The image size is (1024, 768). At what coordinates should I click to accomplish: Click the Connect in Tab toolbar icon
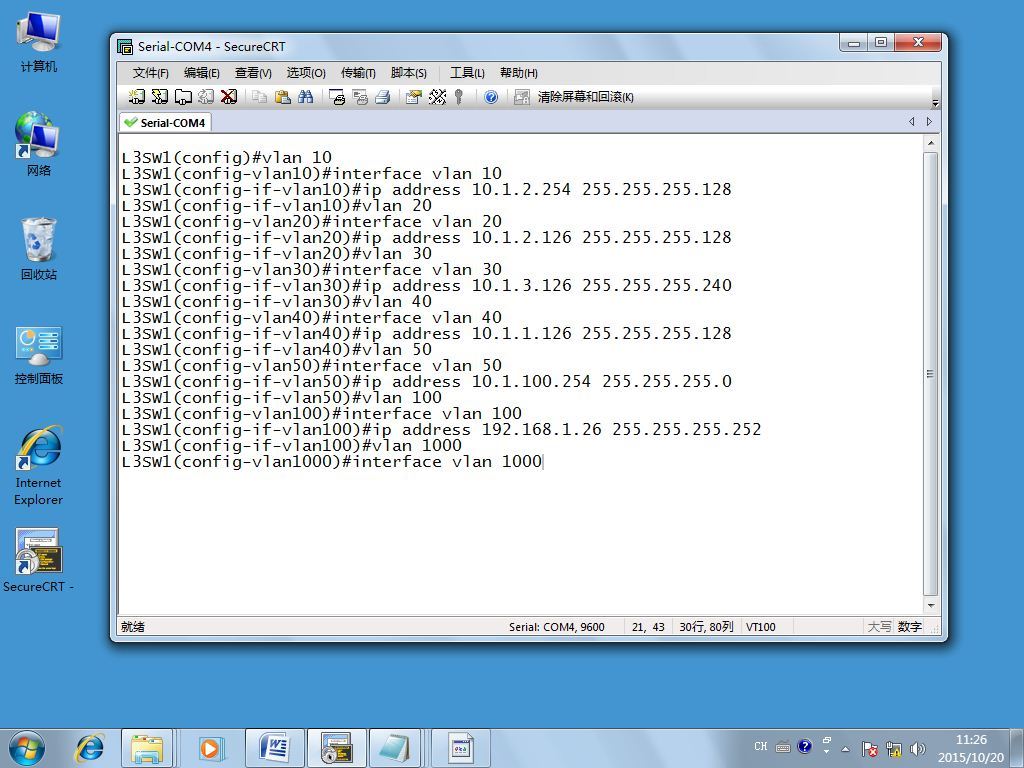pos(183,97)
